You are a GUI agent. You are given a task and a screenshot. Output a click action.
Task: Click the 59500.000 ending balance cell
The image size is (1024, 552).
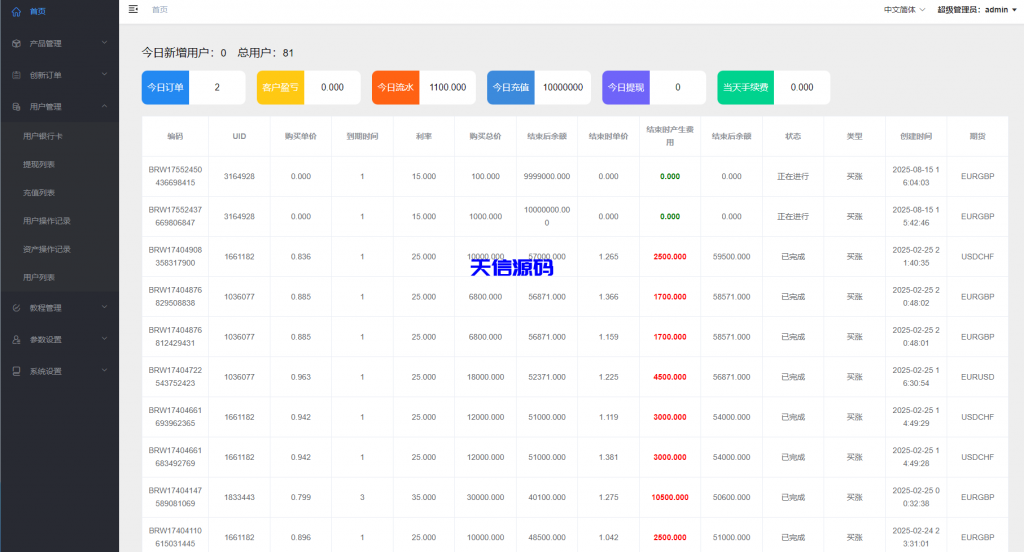click(731, 257)
